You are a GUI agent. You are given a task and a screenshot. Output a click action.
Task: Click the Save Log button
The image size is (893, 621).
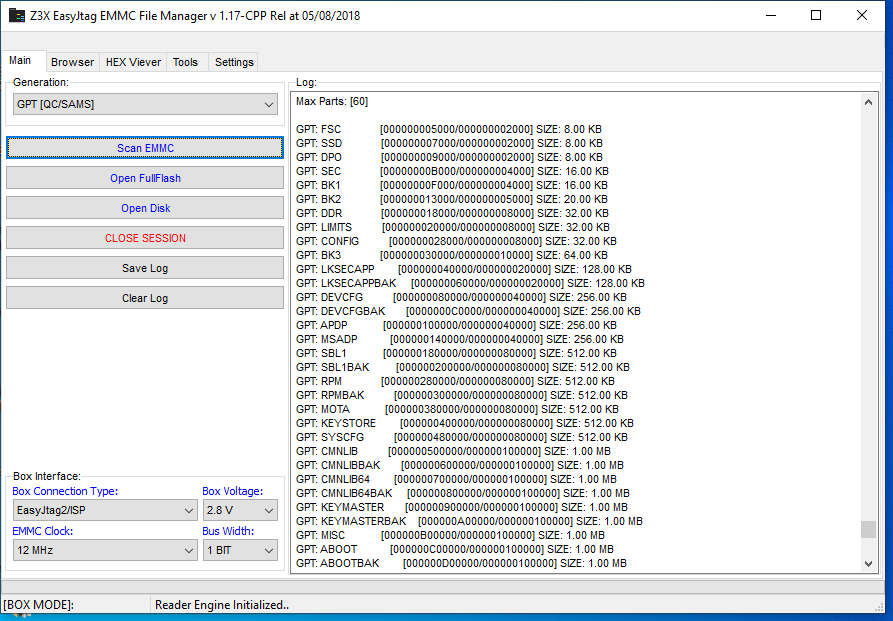(x=145, y=268)
